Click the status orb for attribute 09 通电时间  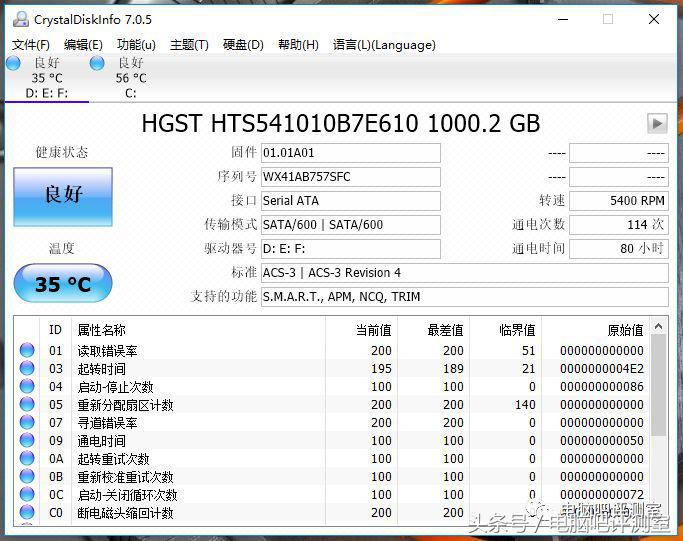[27, 441]
